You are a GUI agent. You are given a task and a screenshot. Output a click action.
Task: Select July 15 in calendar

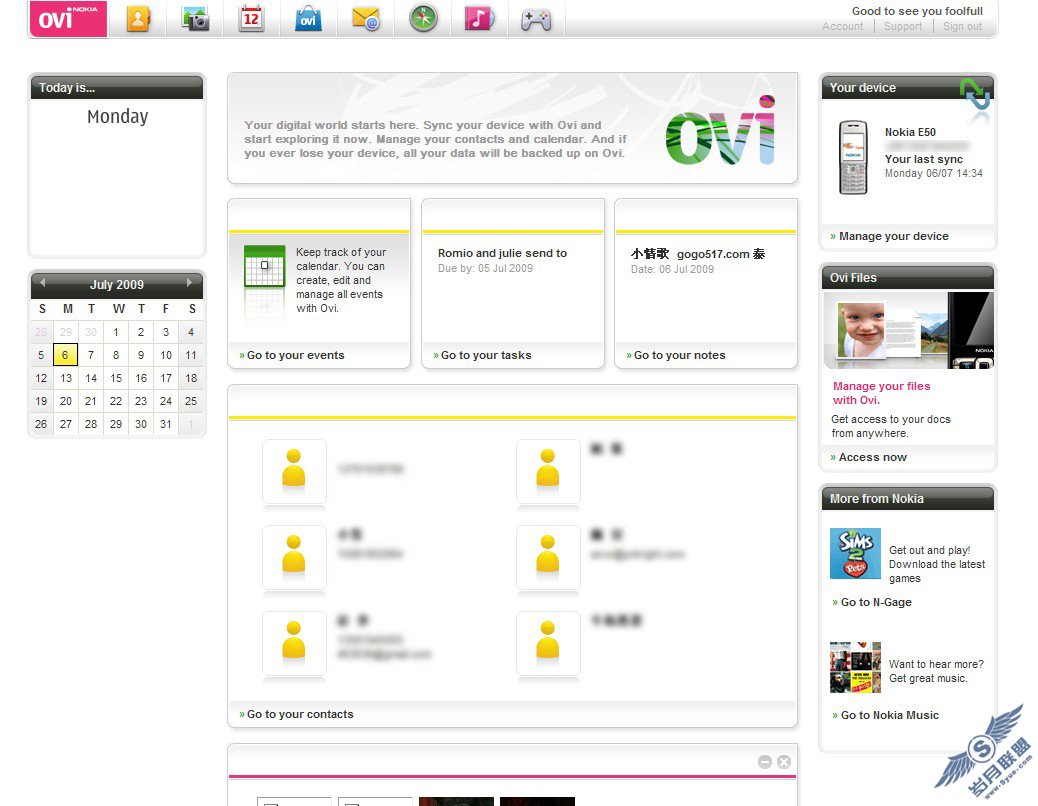coord(116,378)
